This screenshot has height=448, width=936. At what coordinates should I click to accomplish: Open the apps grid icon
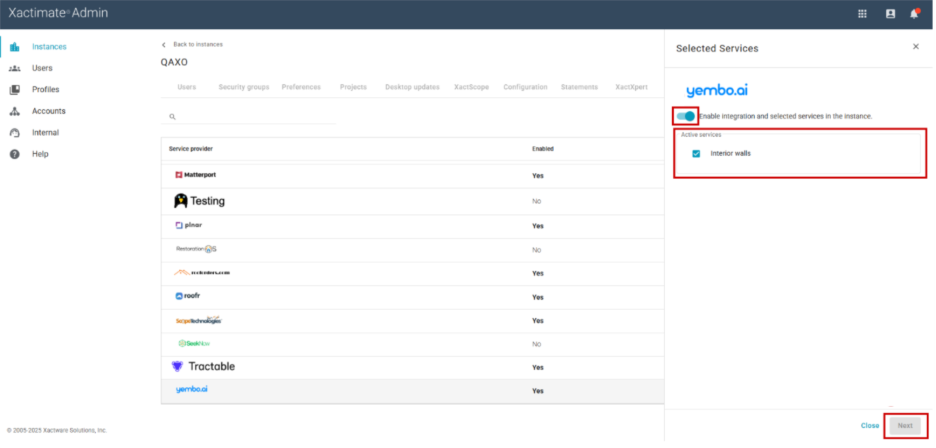[x=862, y=14]
